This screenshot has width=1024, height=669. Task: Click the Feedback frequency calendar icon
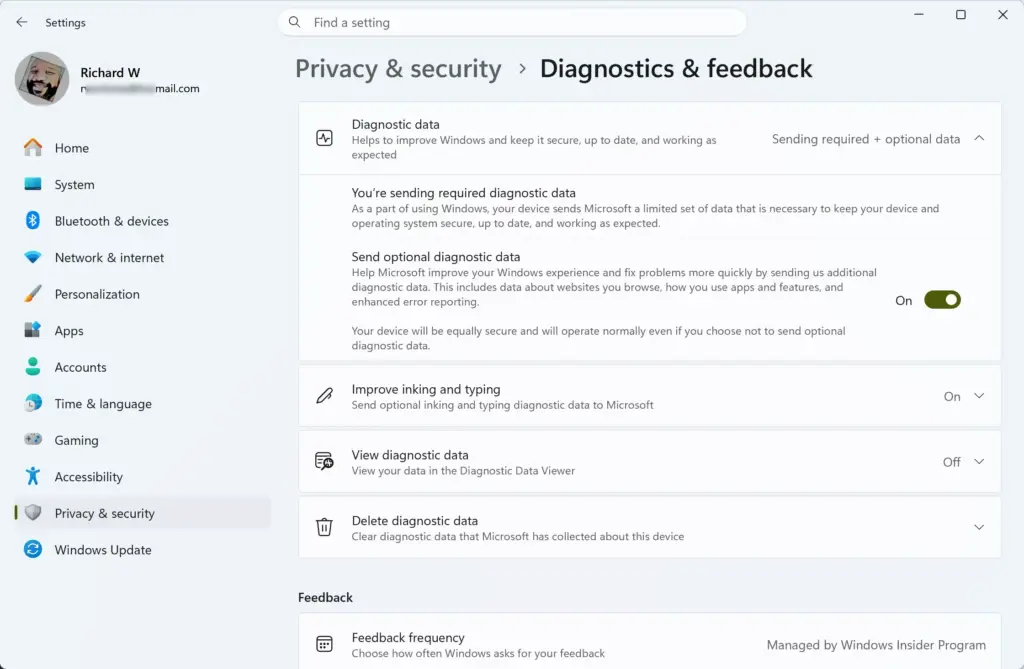(x=325, y=644)
